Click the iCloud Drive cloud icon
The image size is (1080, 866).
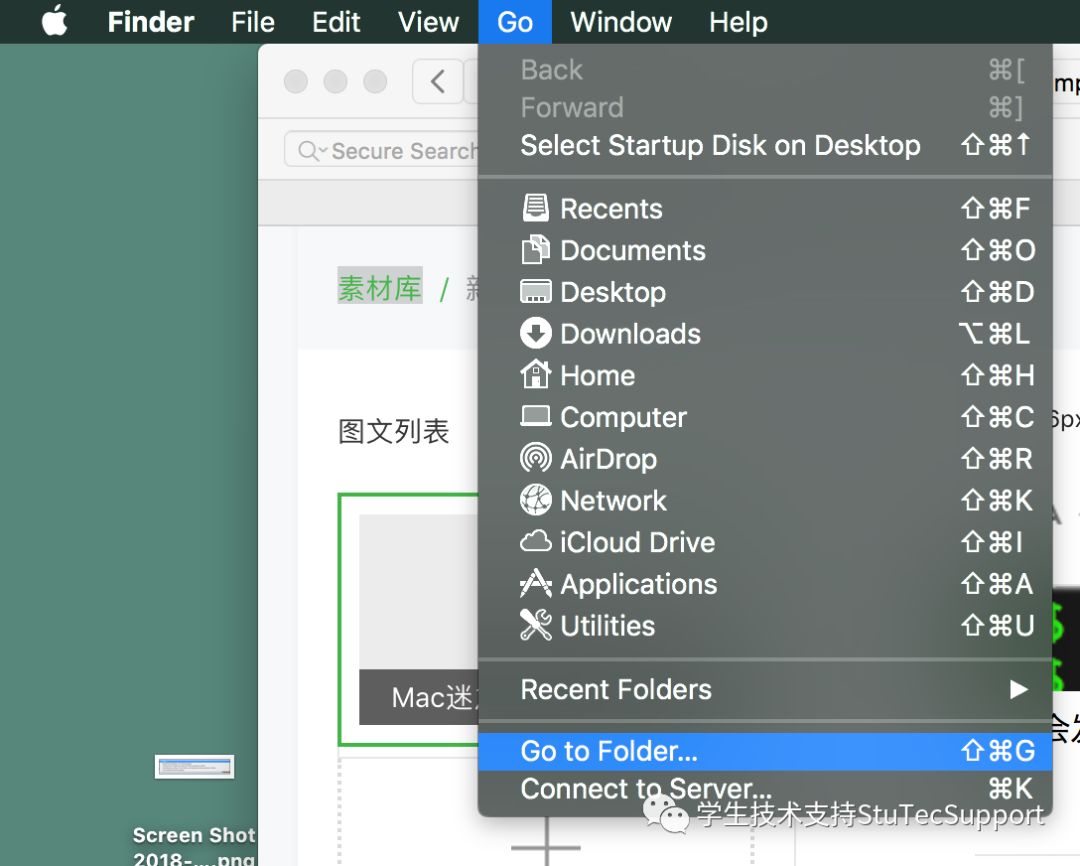tap(536, 542)
